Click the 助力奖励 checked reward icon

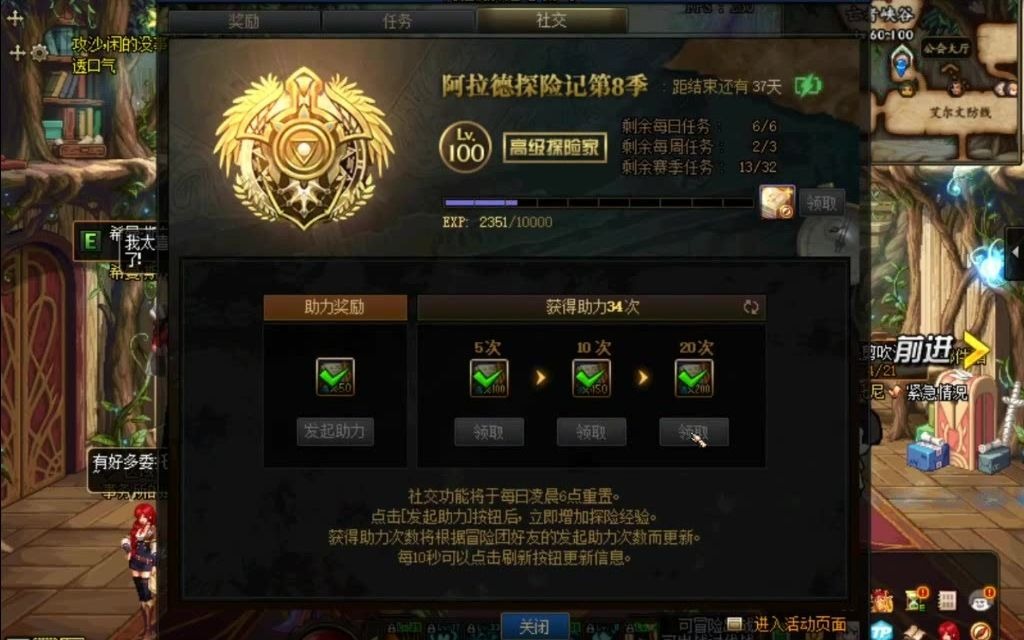335,377
